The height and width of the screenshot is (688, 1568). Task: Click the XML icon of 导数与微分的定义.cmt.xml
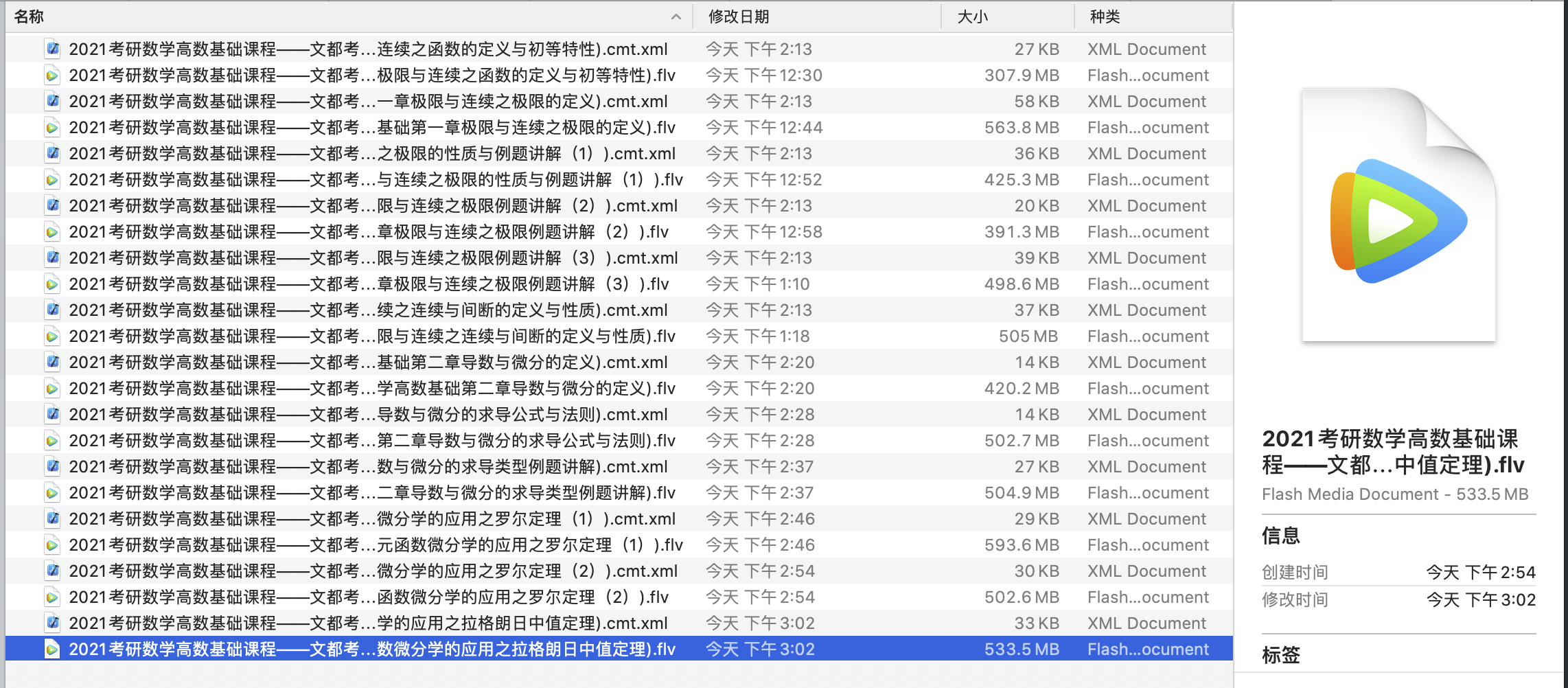pyautogui.click(x=52, y=362)
